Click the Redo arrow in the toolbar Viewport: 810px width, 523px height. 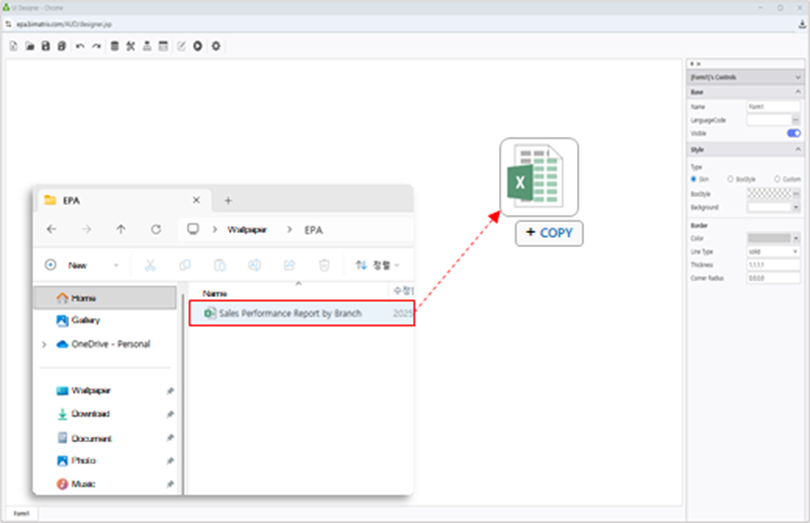(x=96, y=46)
